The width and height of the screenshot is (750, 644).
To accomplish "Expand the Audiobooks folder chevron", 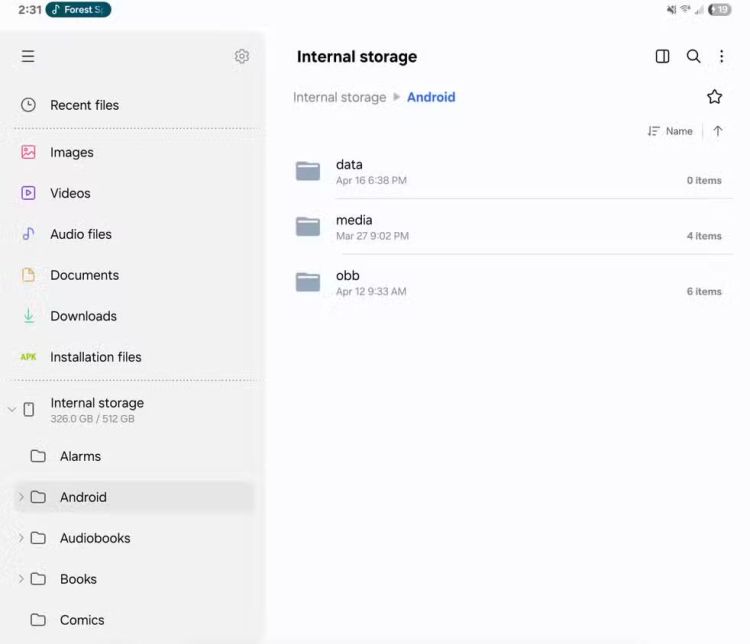I will [21, 538].
